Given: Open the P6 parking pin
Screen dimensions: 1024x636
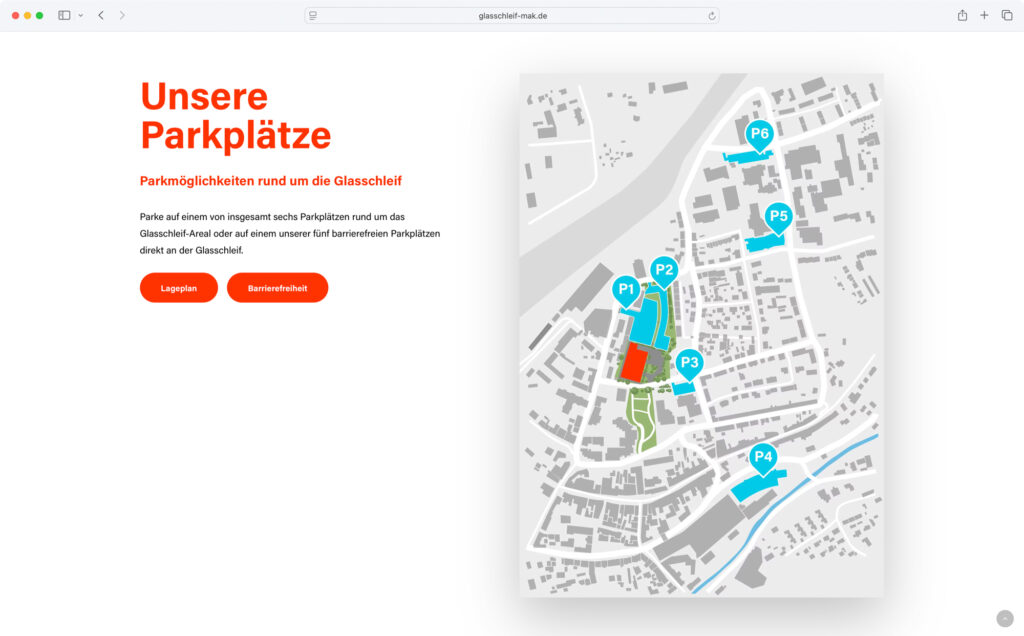Looking at the screenshot, I should (759, 136).
